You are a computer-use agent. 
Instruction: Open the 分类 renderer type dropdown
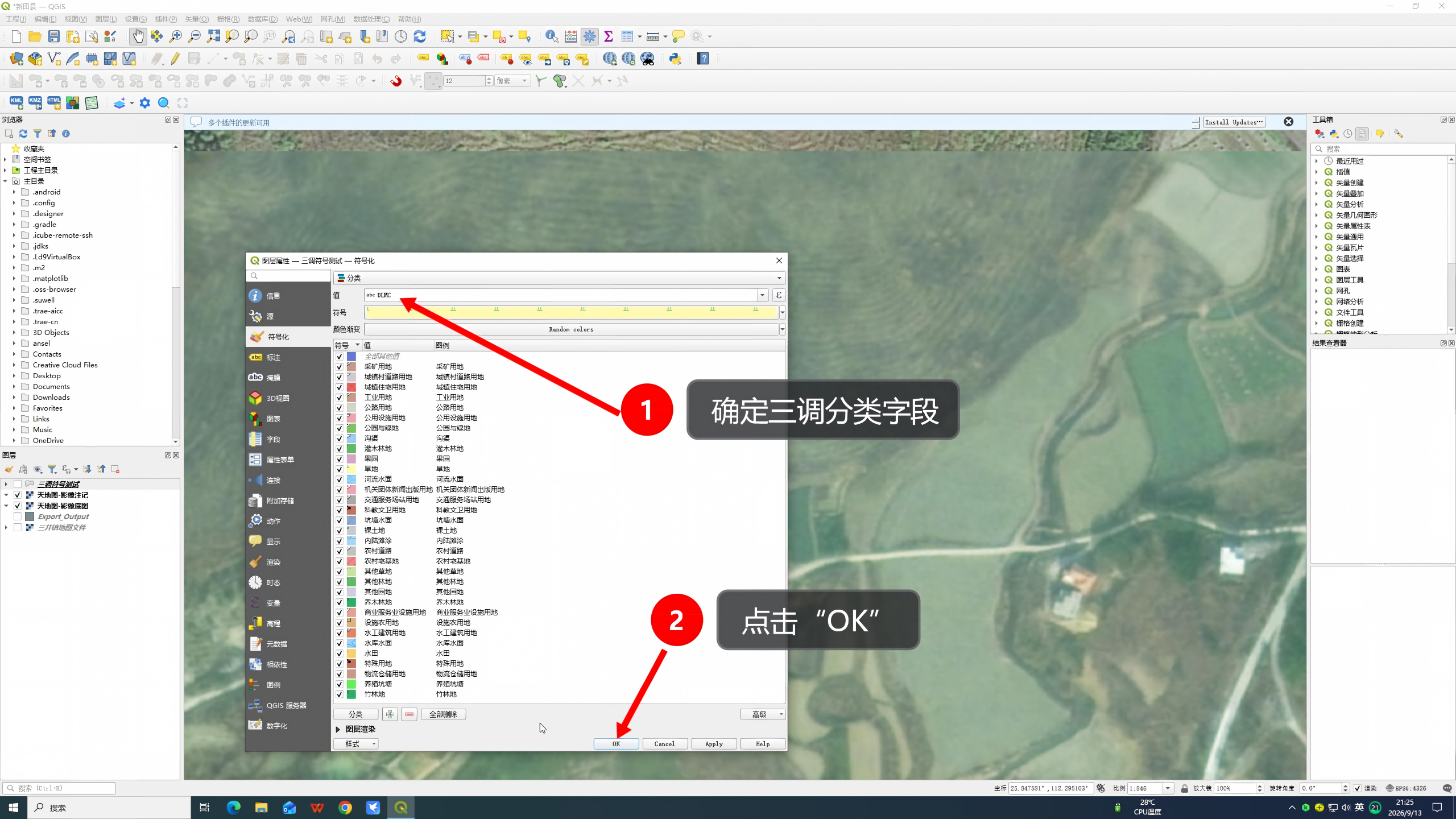click(x=559, y=278)
